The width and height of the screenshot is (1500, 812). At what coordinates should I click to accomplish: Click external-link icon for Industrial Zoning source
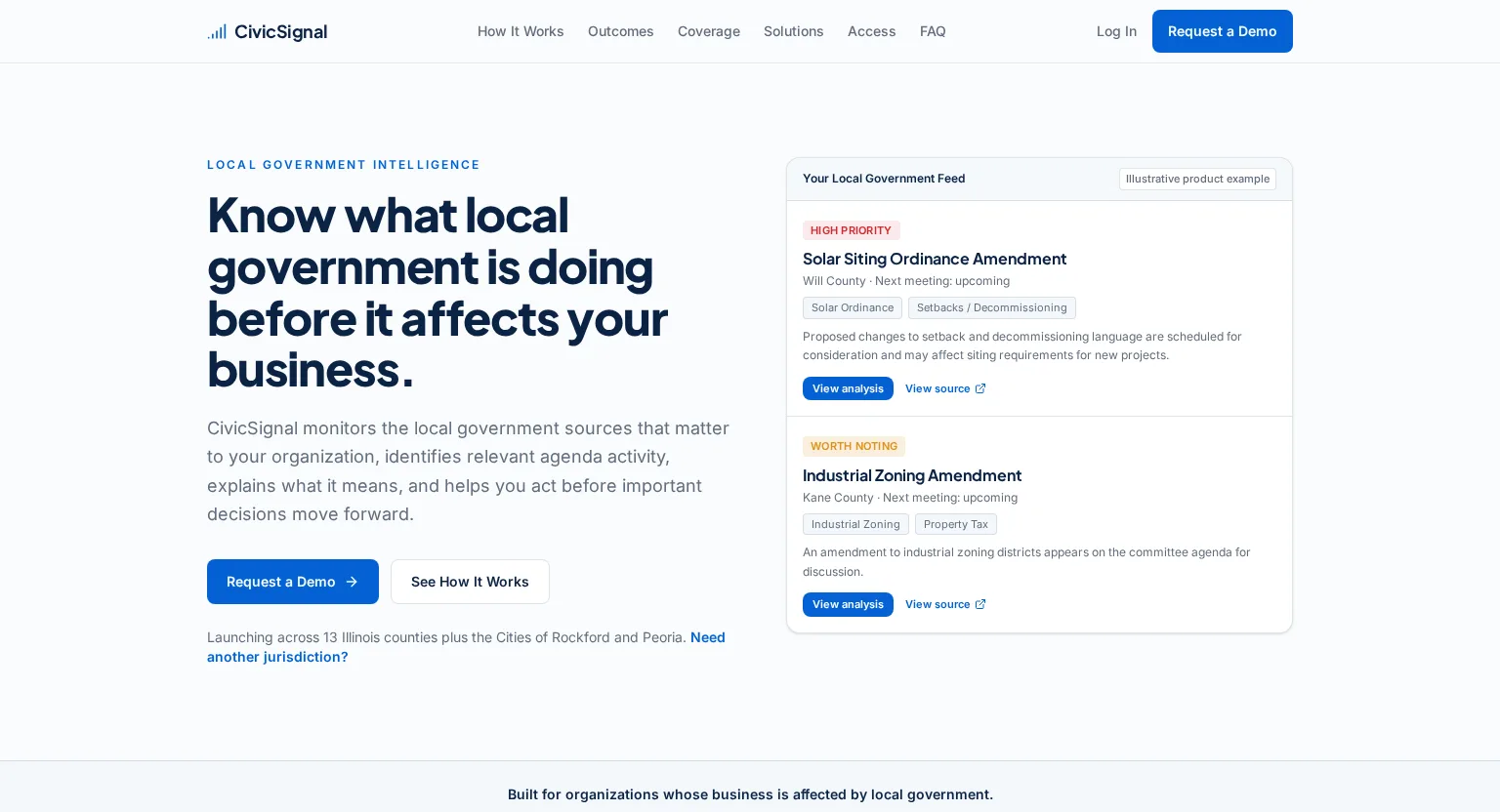[x=980, y=604]
